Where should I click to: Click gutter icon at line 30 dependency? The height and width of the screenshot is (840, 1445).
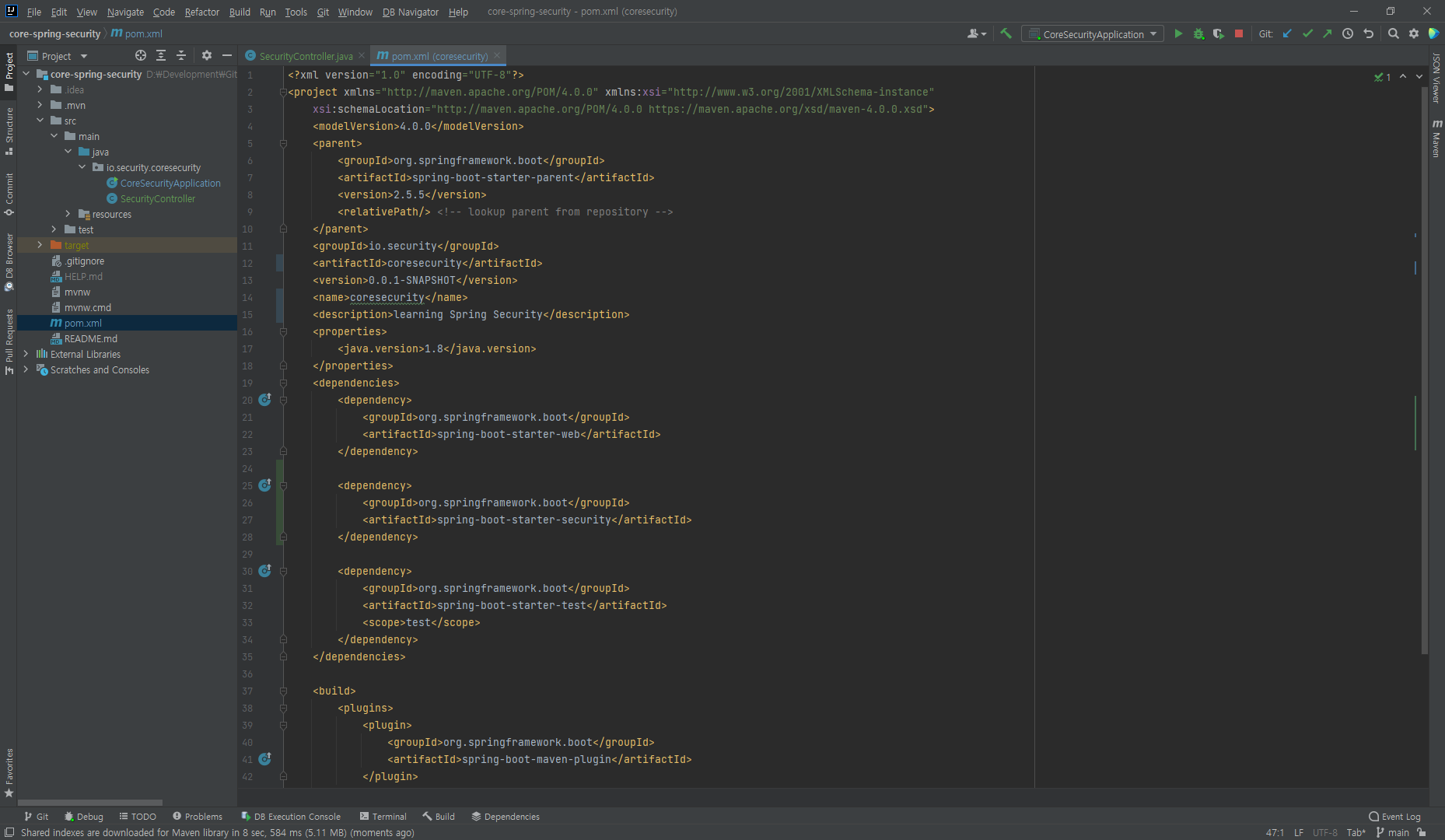tap(264, 571)
